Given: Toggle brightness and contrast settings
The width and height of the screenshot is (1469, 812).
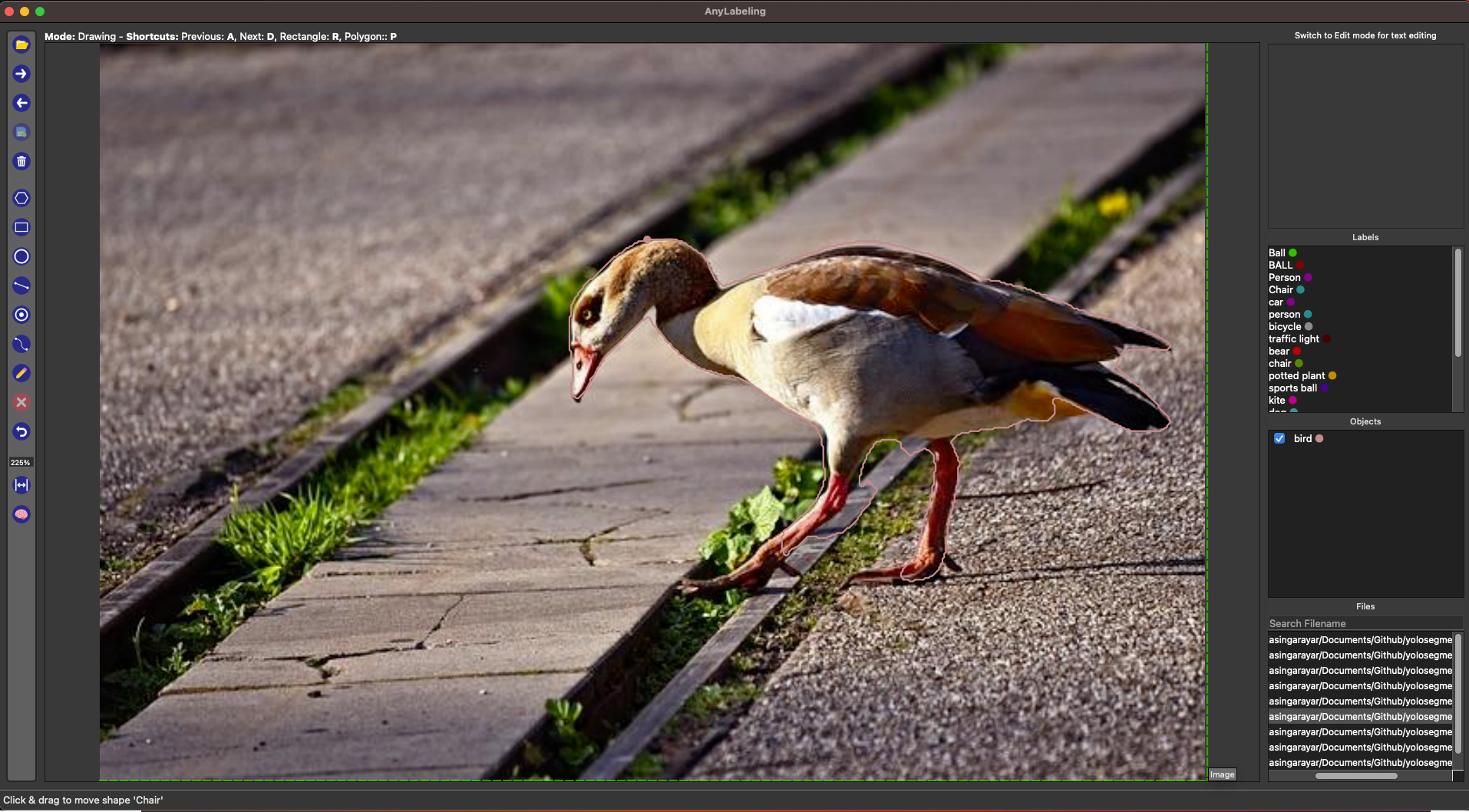Looking at the screenshot, I should click(x=21, y=514).
